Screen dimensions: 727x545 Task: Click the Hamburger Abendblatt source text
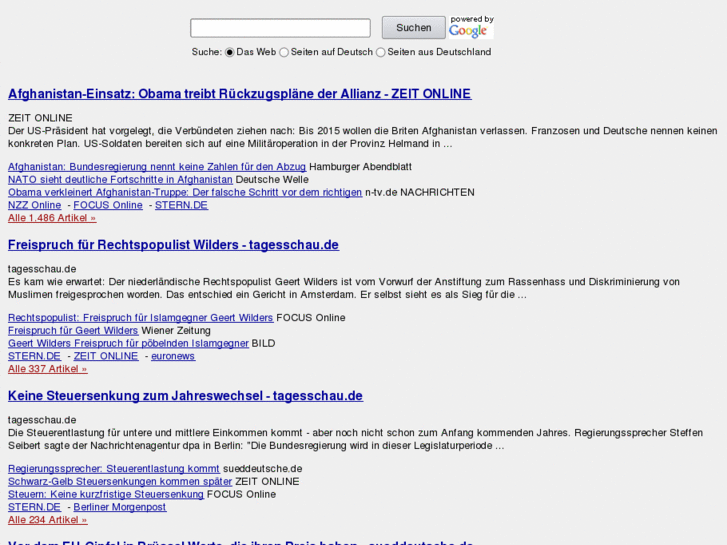(360, 167)
